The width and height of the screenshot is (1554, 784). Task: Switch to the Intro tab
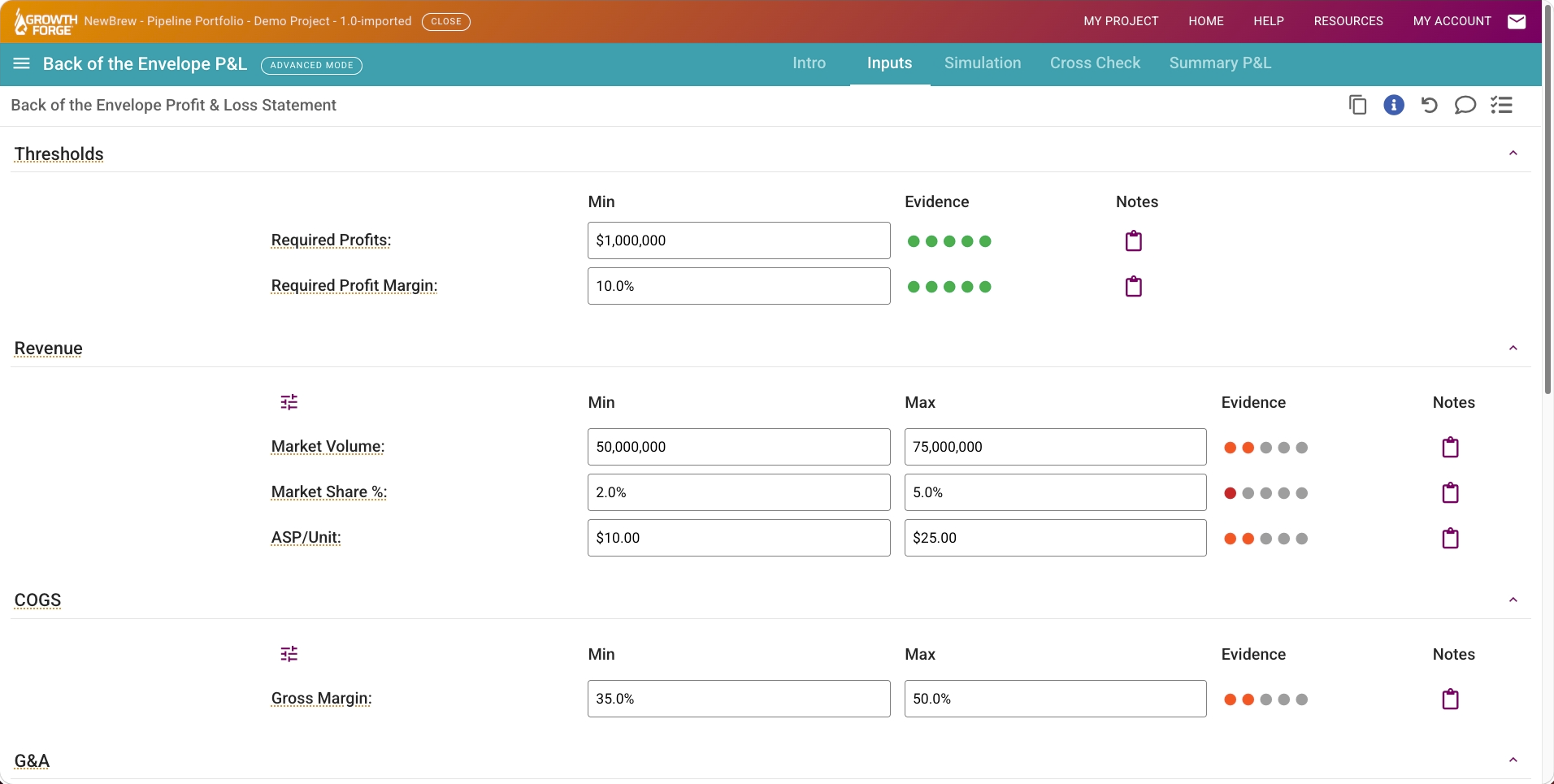click(809, 63)
